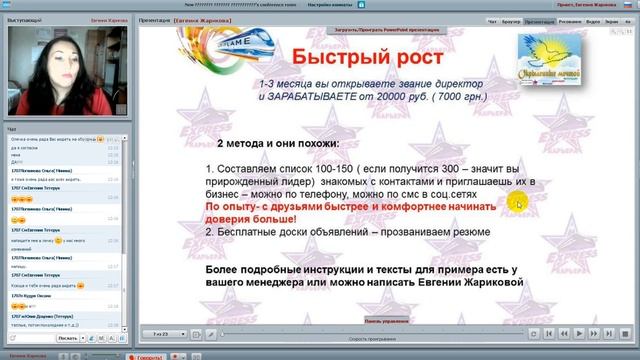Click the rightmost blue chat toolbar icon
640x360 pixels.
(122, 338)
